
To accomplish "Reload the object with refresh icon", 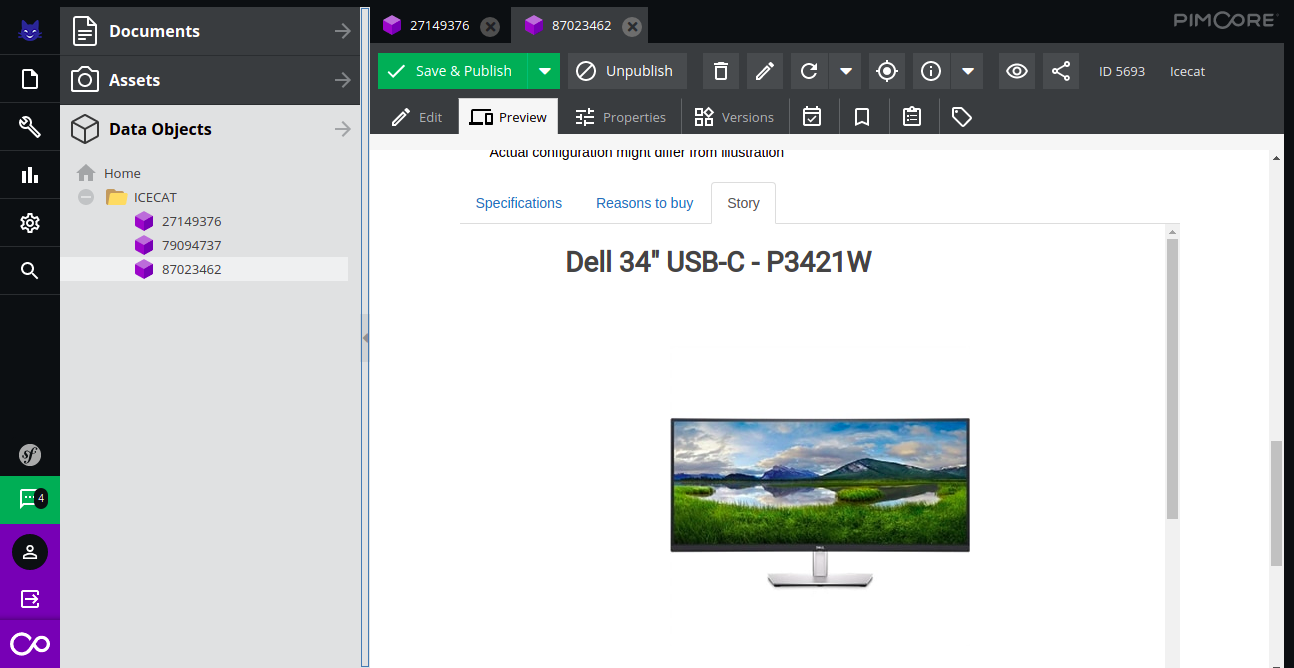I will (810, 71).
